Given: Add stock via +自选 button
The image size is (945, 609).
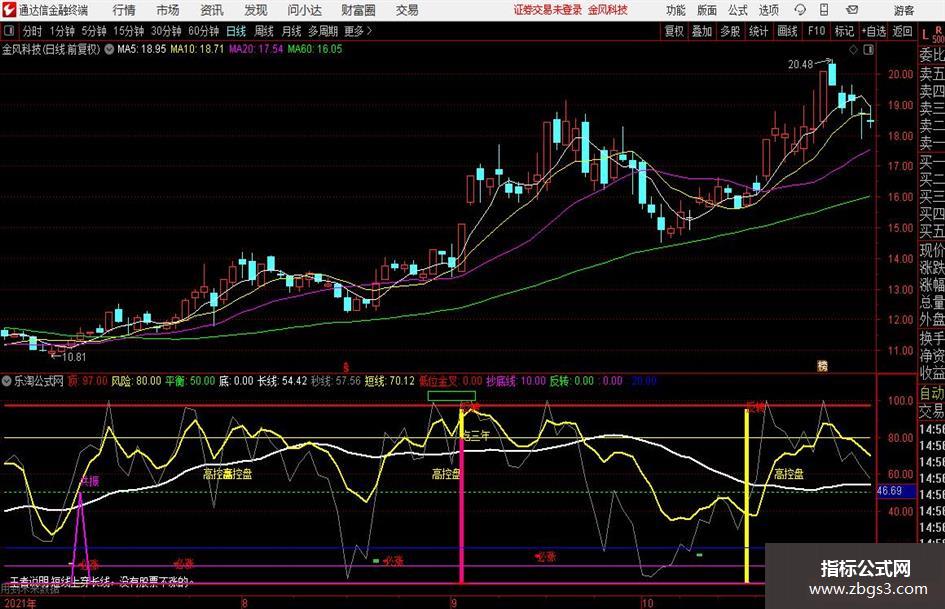Looking at the screenshot, I should 874,31.
